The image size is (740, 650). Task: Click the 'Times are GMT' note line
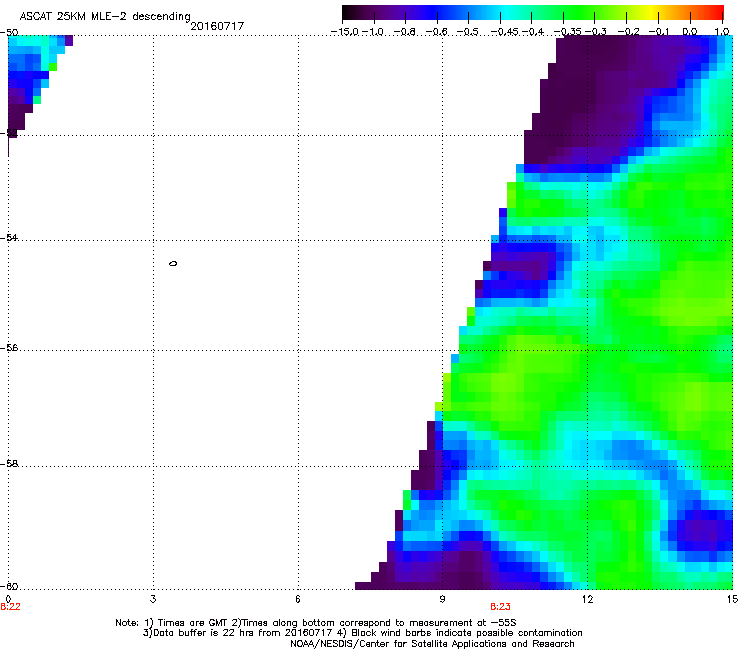316,623
